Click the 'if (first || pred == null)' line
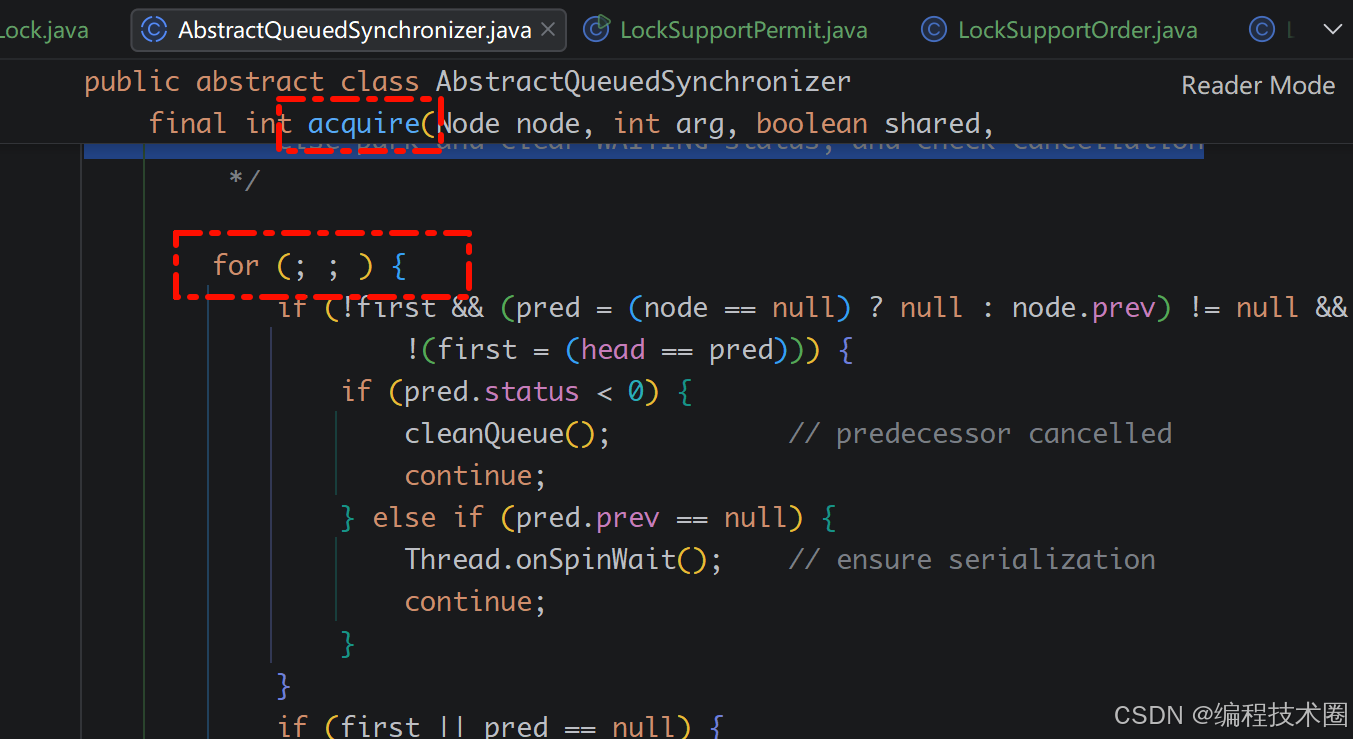Viewport: 1353px width, 739px height. pos(499,725)
